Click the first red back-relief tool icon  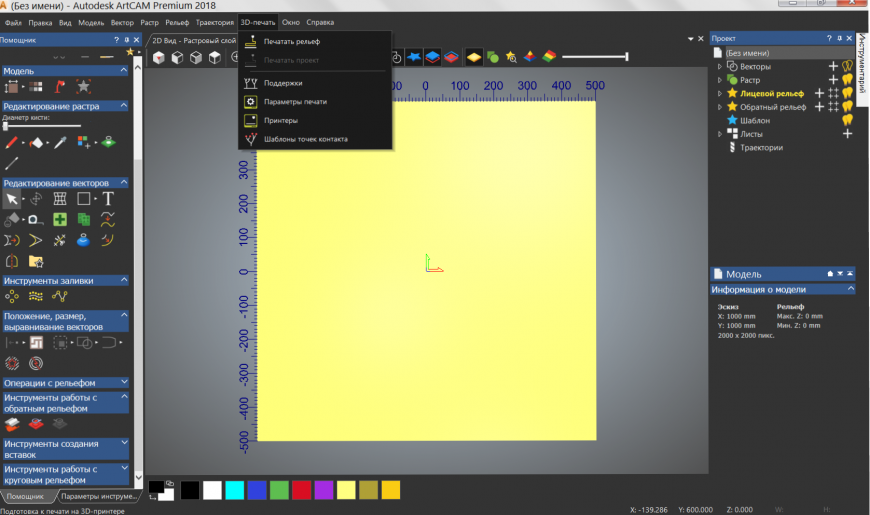[x=12, y=424]
